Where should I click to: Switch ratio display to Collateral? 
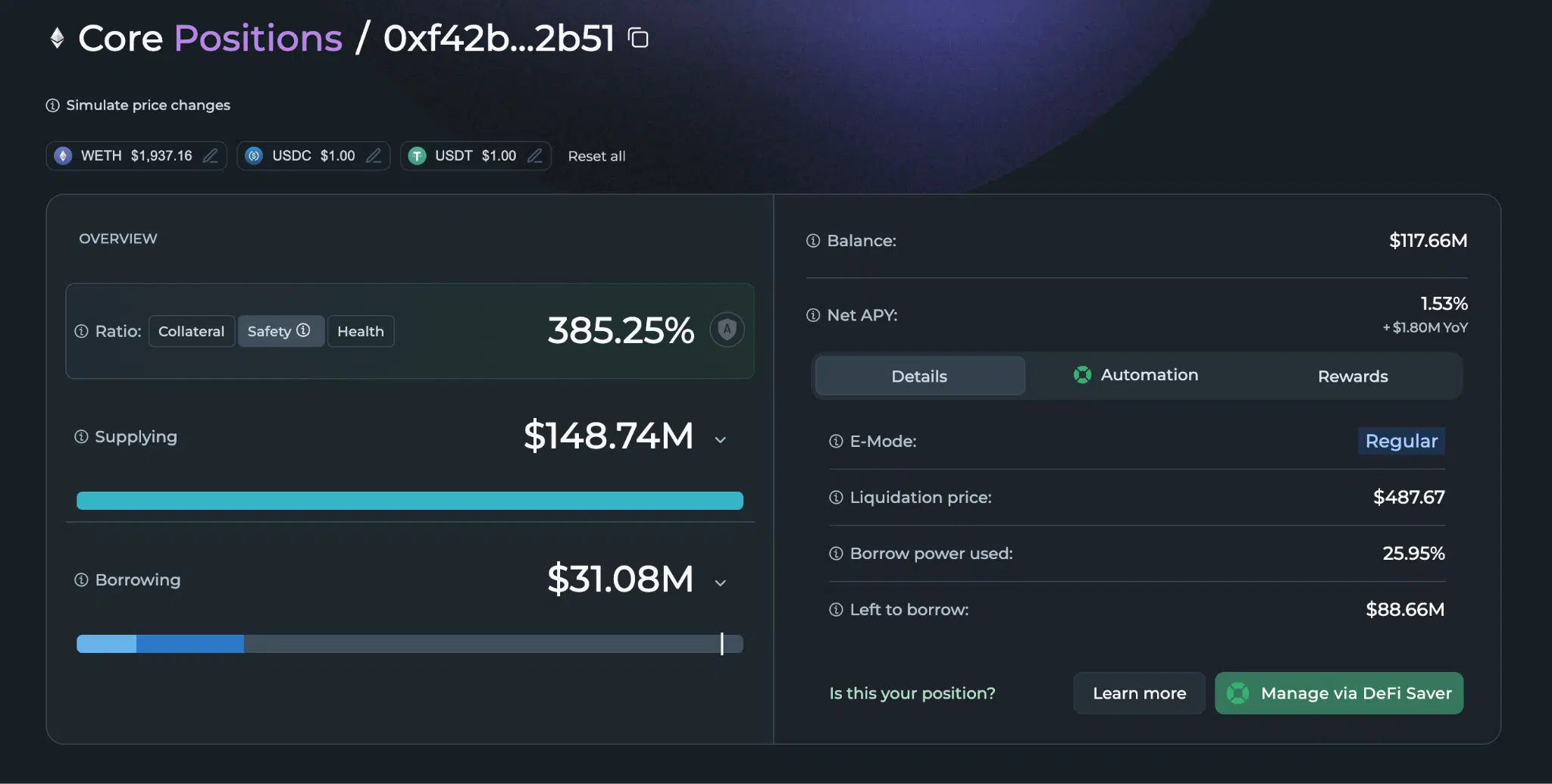tap(191, 331)
